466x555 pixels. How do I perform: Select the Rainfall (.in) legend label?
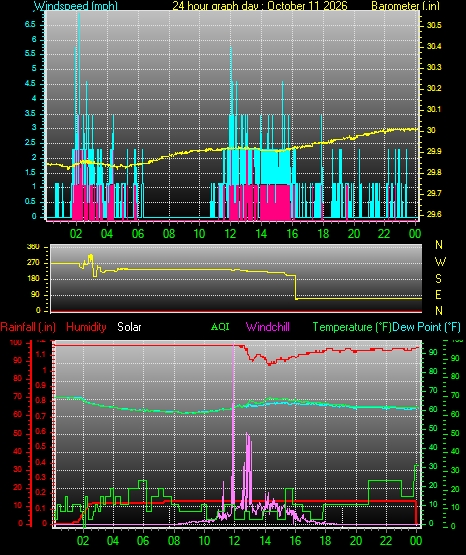[x=28, y=327]
